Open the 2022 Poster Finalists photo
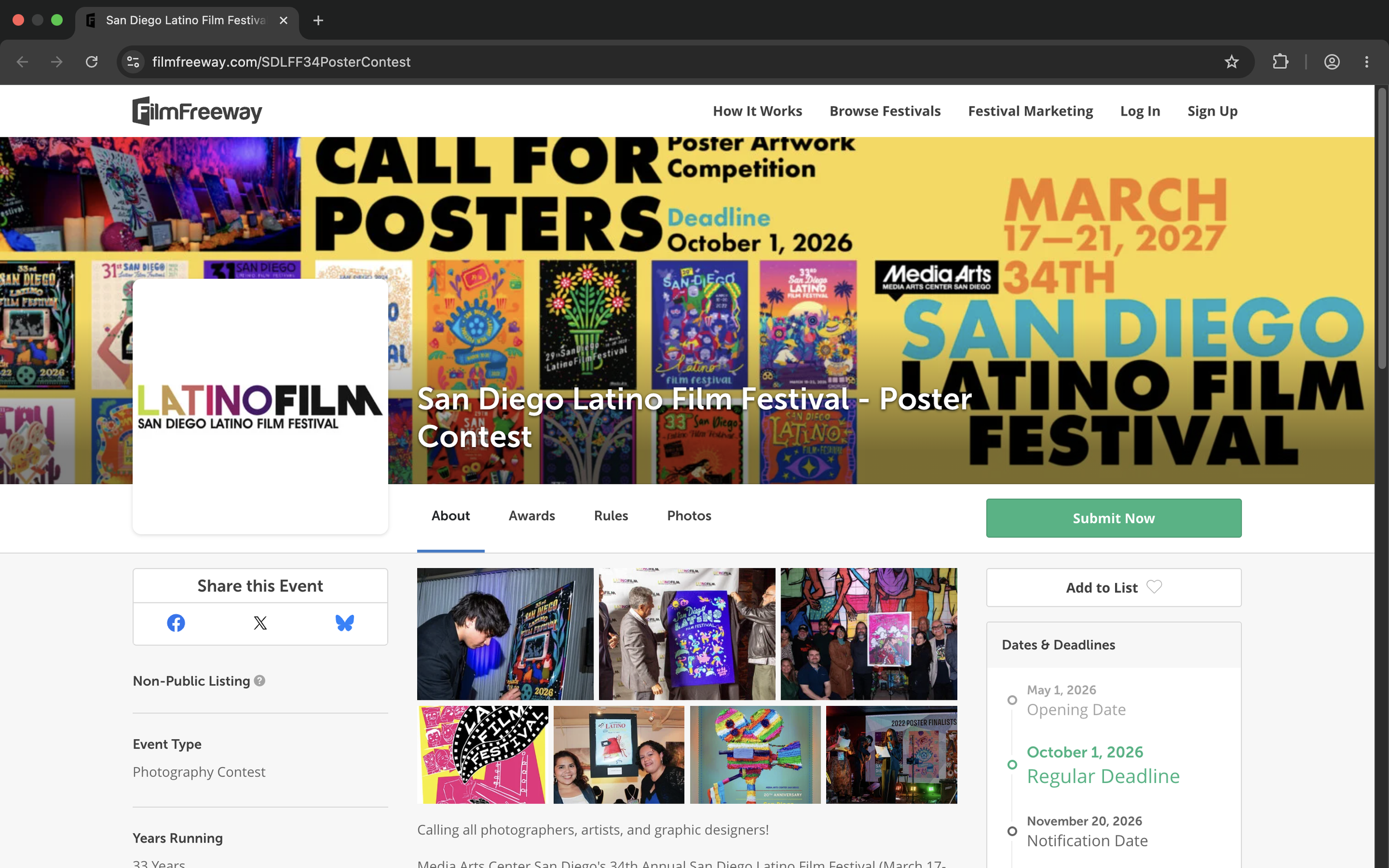The image size is (1389, 868). [891, 754]
